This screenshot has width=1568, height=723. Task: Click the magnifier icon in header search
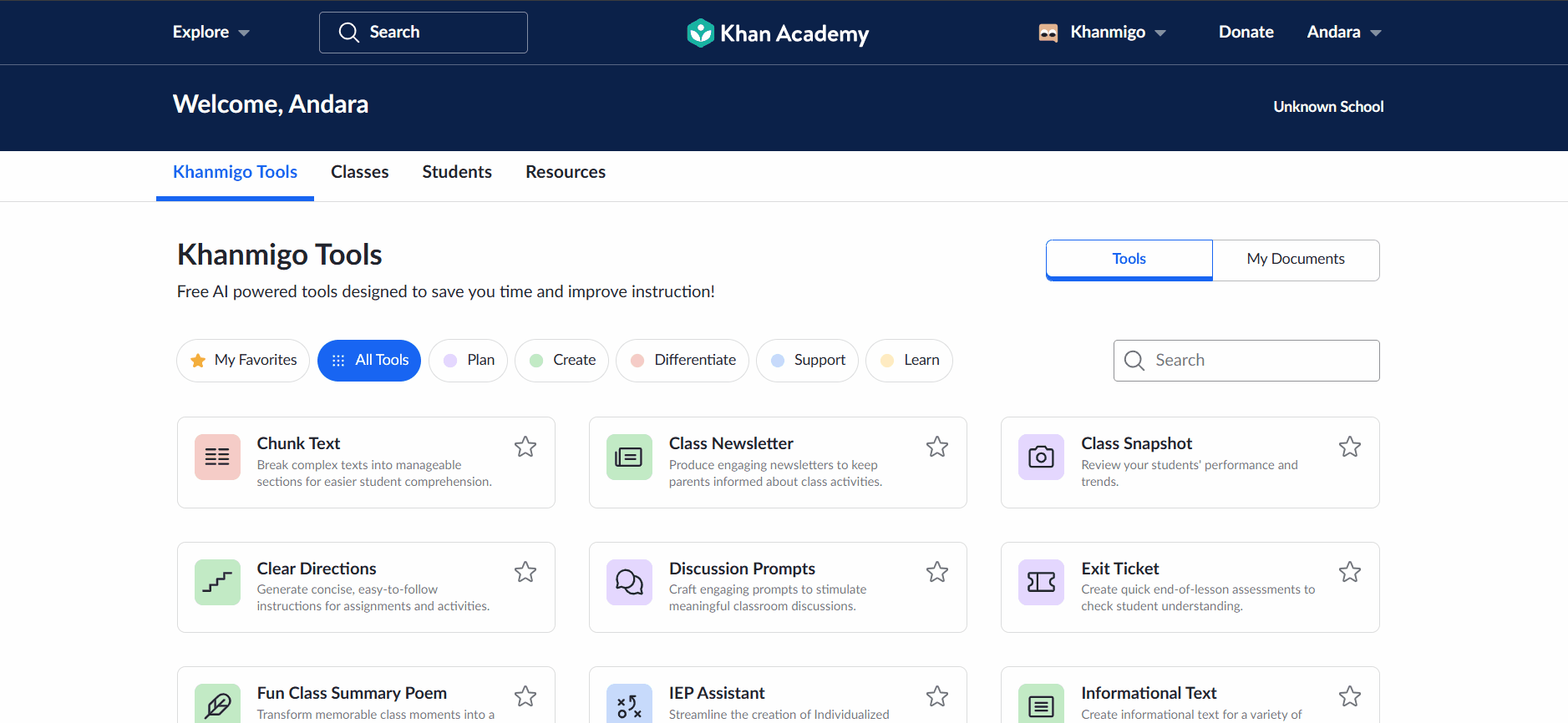[348, 33]
